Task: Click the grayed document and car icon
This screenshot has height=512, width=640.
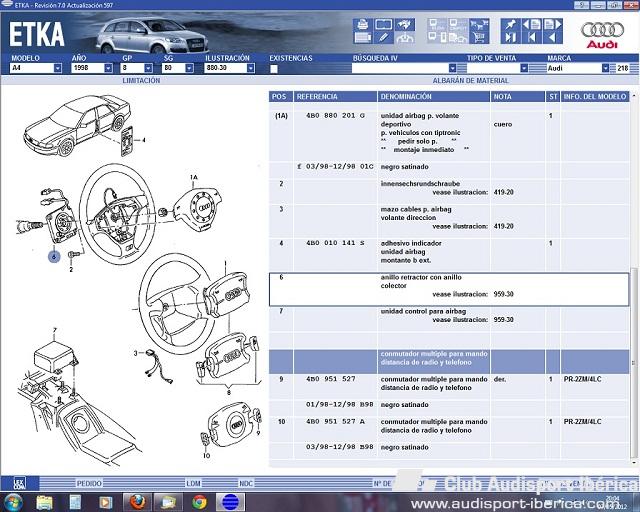Action: pyautogui.click(x=458, y=38)
